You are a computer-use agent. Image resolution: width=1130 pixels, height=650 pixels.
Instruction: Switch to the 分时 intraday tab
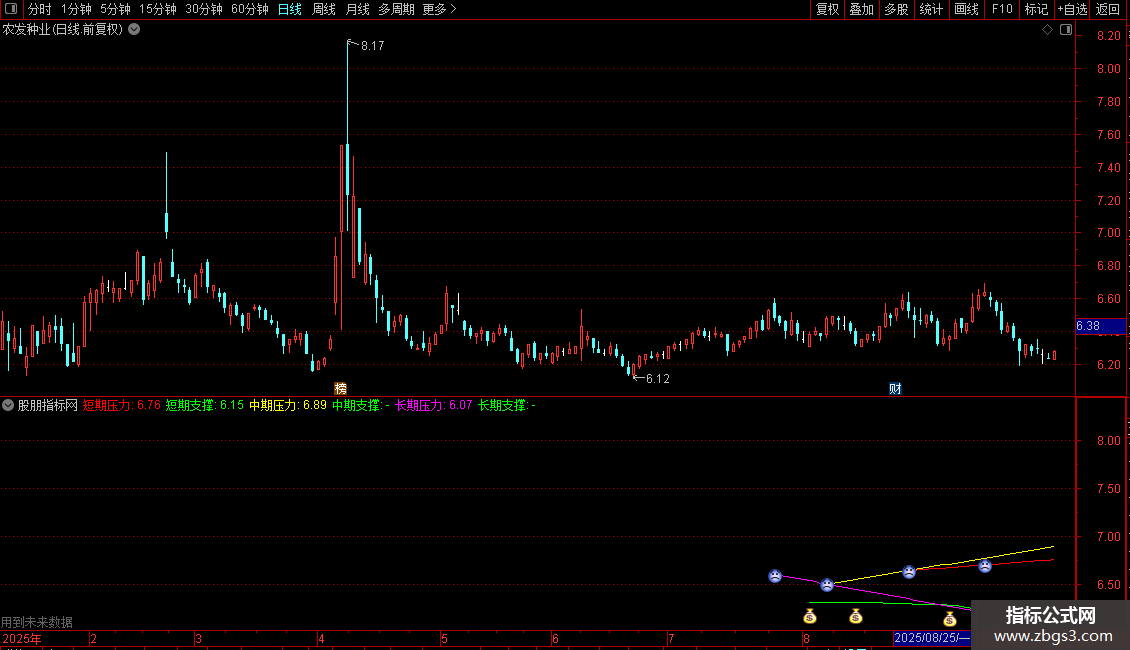(40, 9)
